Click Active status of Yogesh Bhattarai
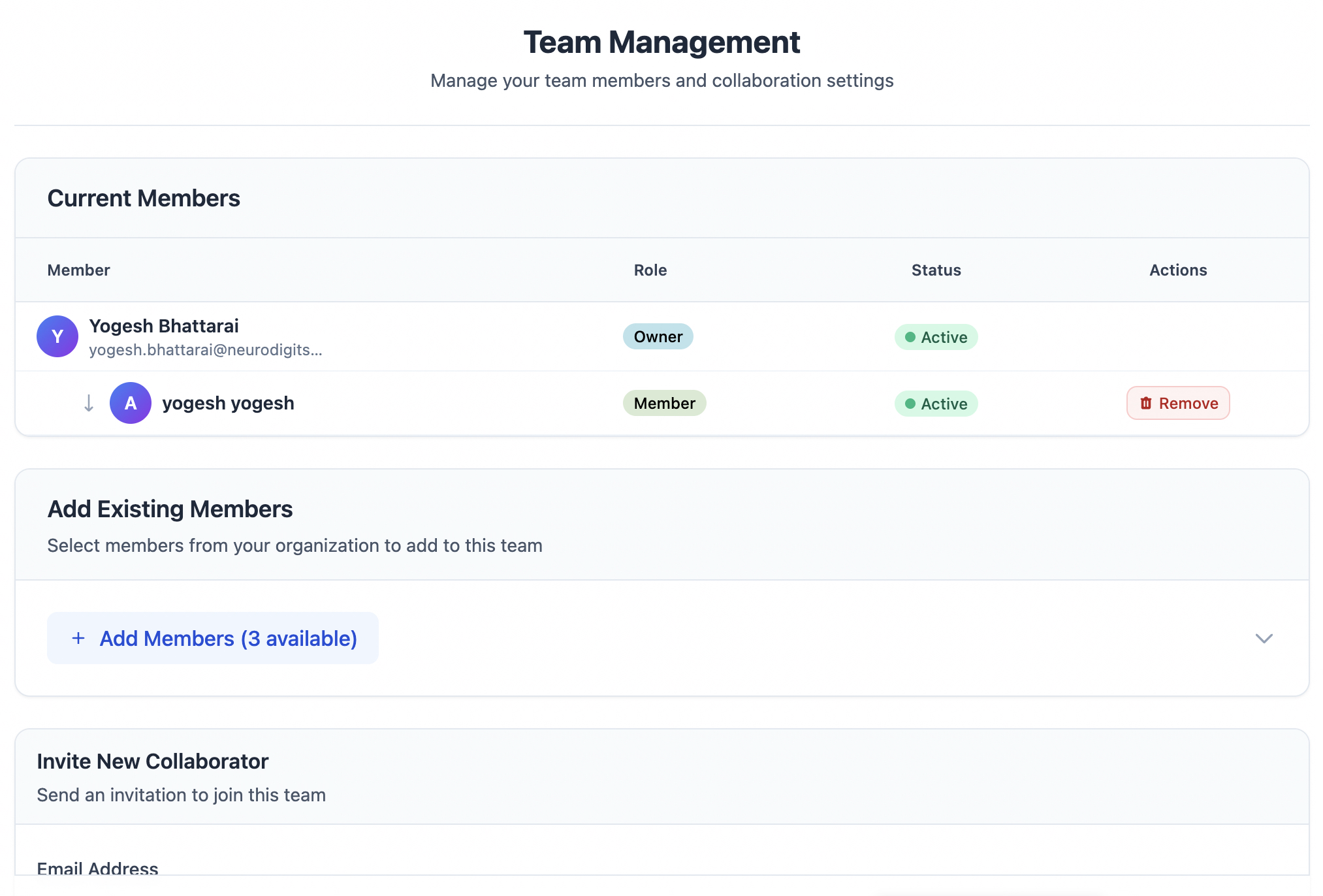 point(944,337)
